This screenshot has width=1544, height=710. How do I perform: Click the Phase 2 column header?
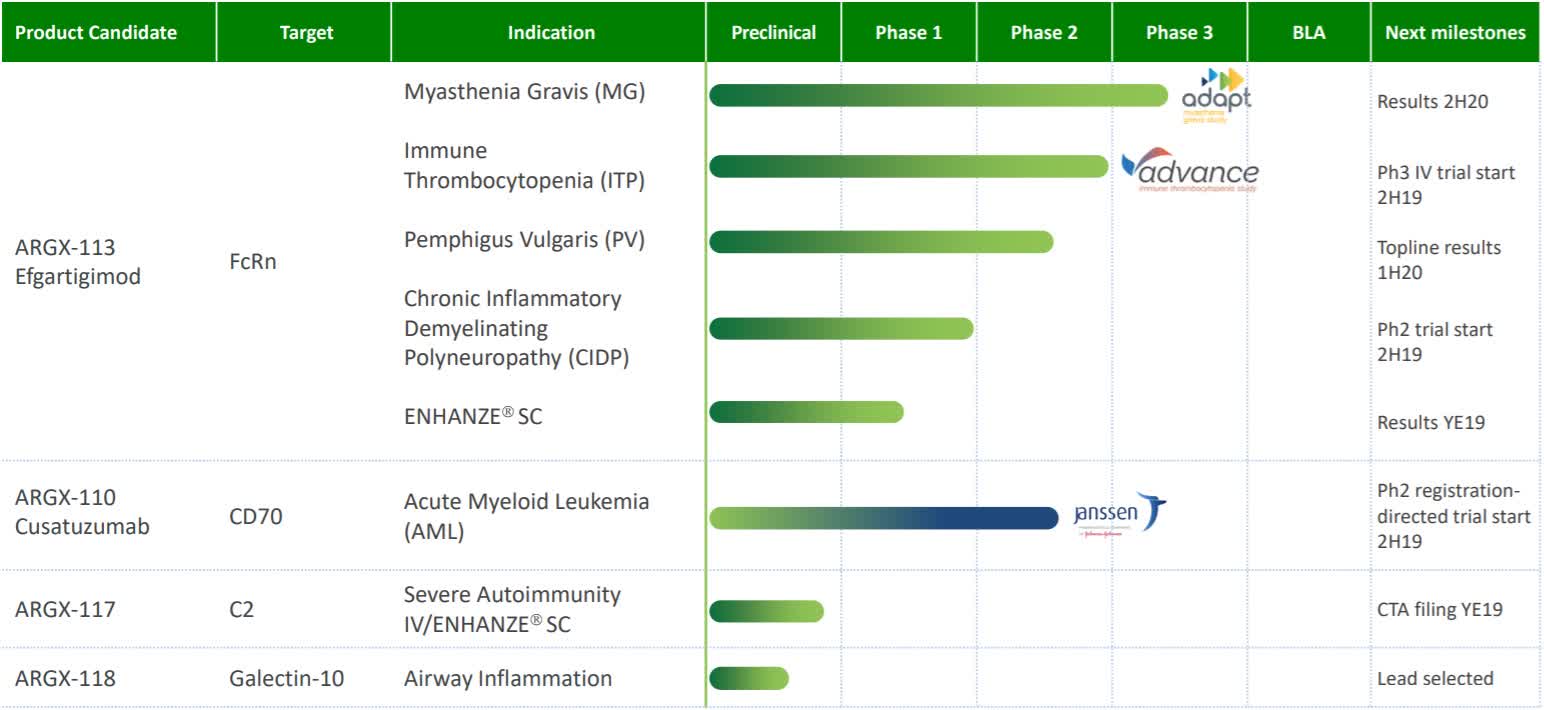coord(1044,32)
